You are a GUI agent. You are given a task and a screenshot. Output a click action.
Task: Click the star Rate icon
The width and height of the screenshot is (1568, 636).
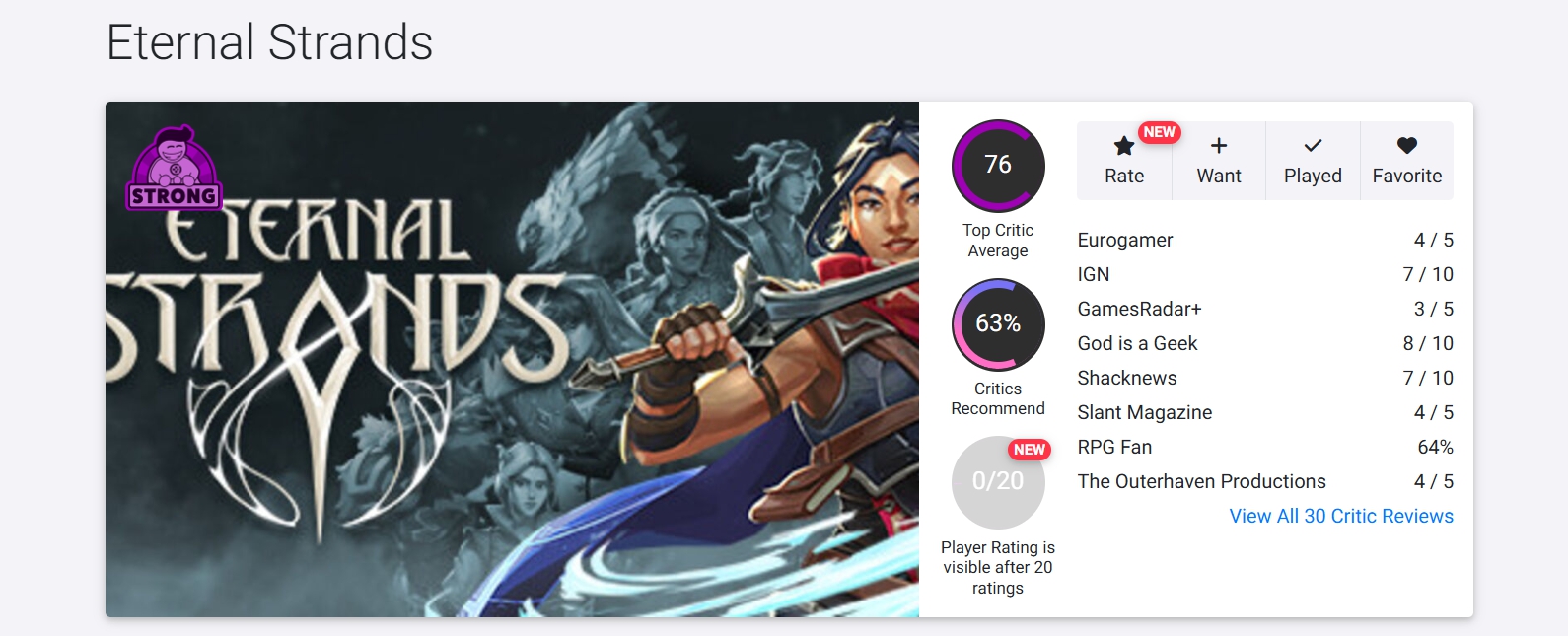coord(1123,146)
